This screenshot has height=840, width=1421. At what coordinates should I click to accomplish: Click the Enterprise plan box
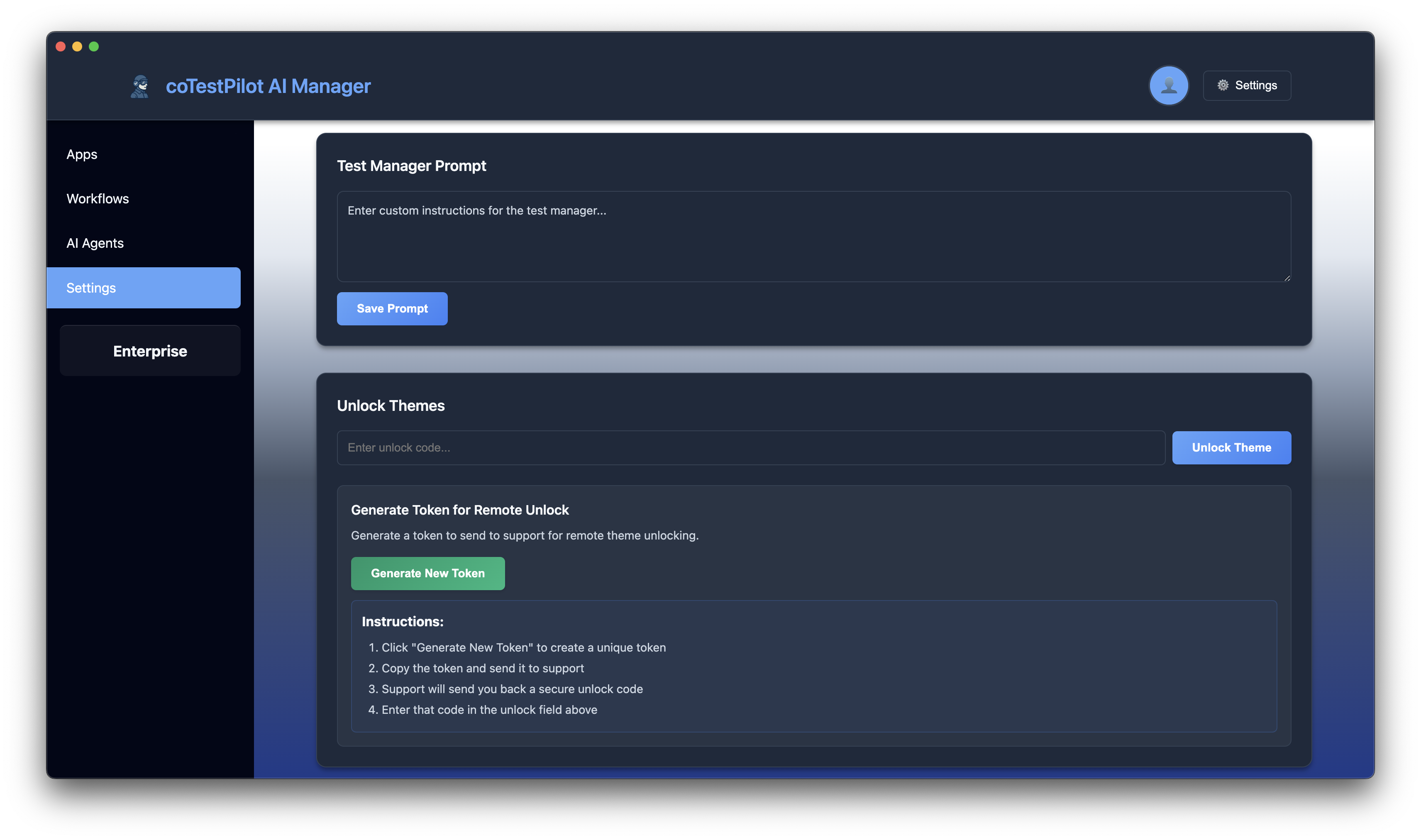tap(150, 350)
